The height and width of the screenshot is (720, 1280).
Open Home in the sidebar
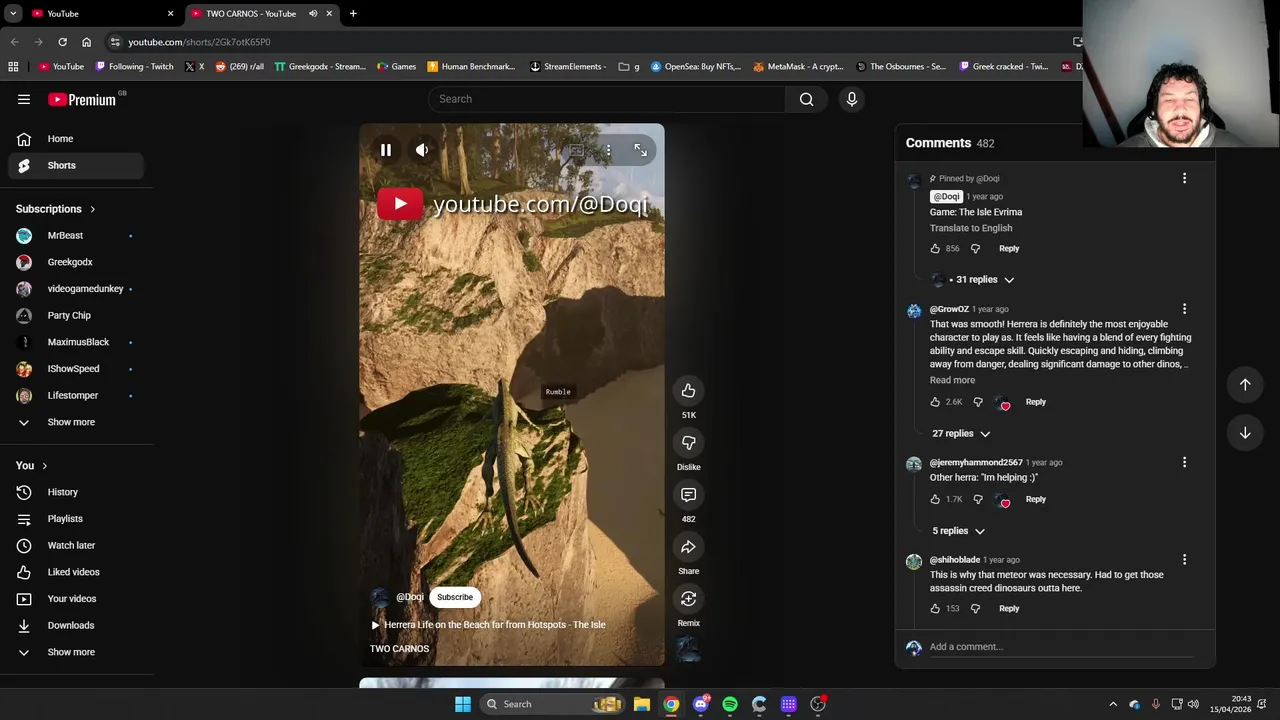click(77, 139)
